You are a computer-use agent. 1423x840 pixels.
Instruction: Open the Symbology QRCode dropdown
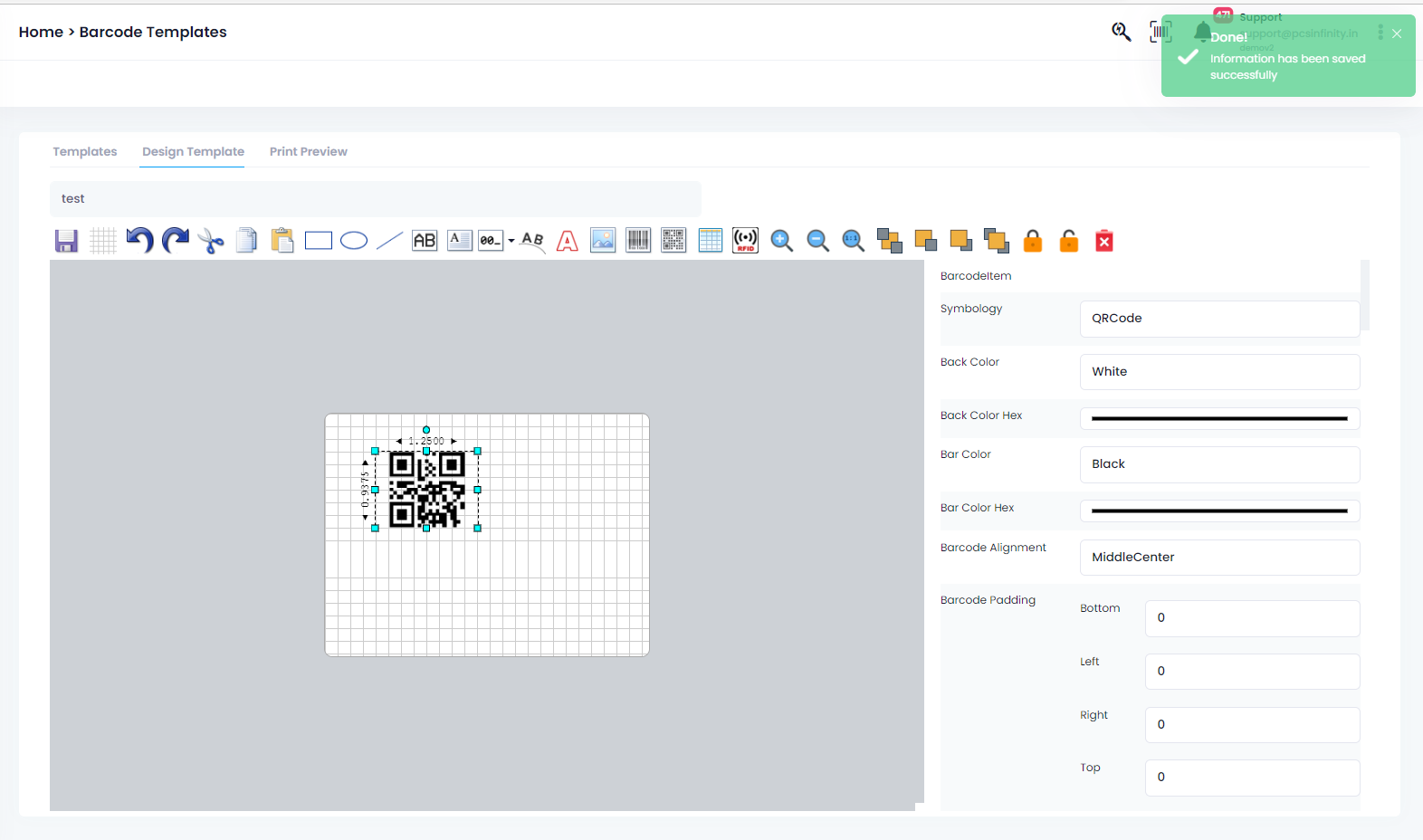[x=1219, y=319]
